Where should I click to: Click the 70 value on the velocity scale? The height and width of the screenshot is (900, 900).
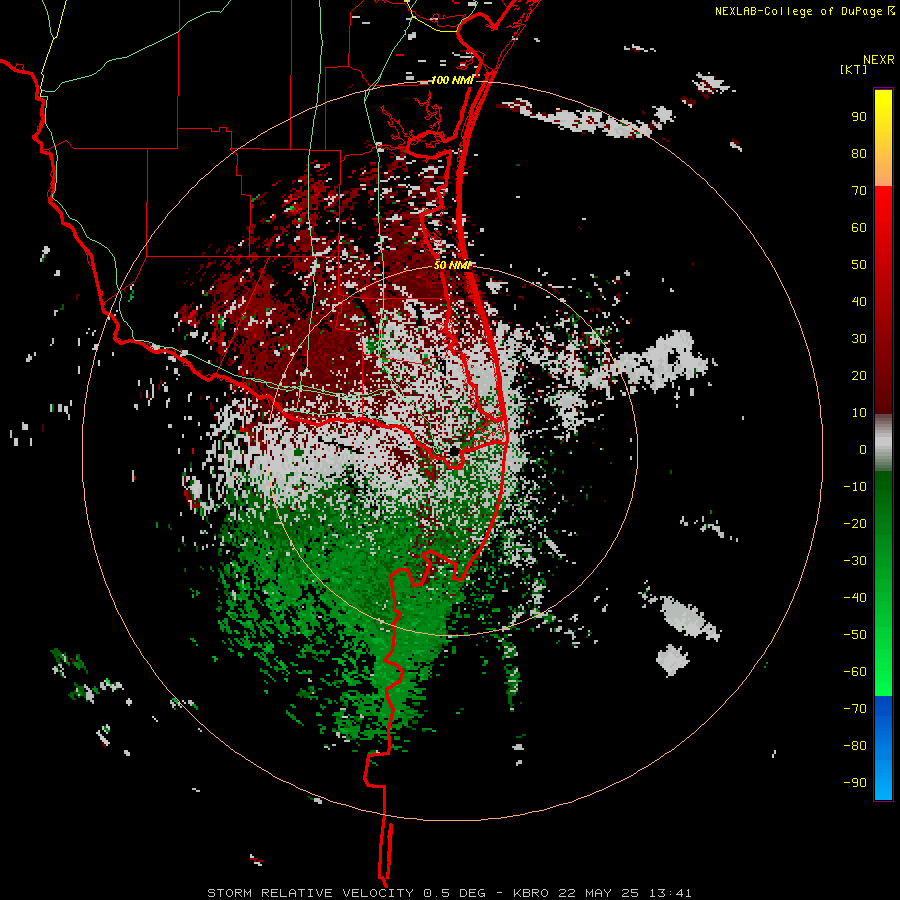pos(859,191)
